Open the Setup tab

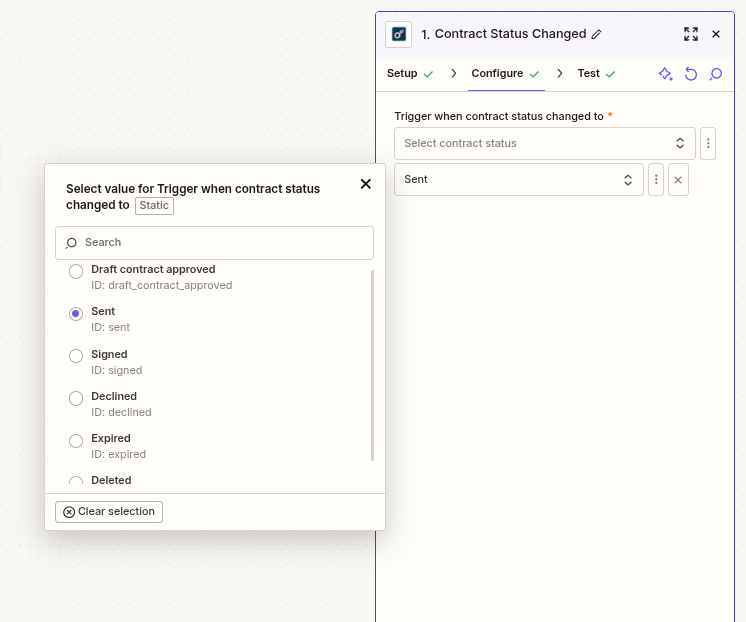(x=410, y=73)
